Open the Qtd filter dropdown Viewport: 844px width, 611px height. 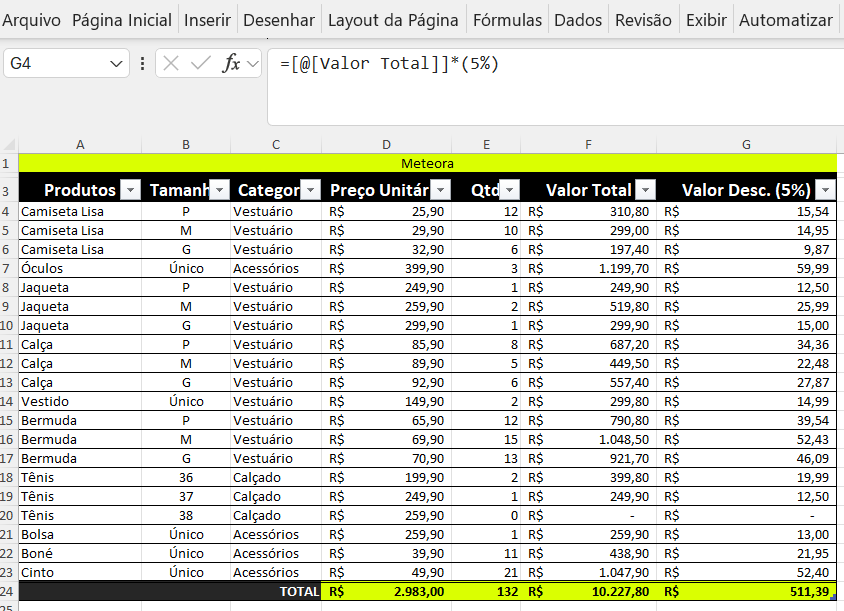[510, 190]
